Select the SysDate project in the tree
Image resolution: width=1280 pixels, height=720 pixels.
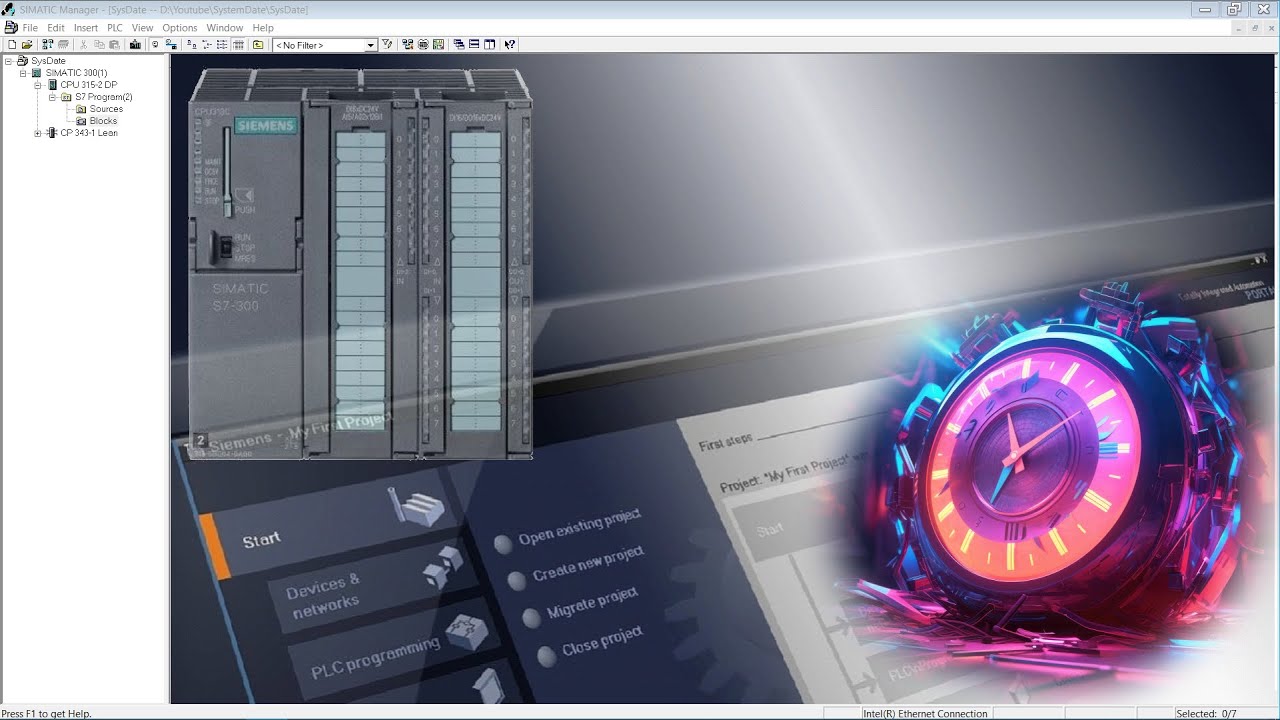48,61
